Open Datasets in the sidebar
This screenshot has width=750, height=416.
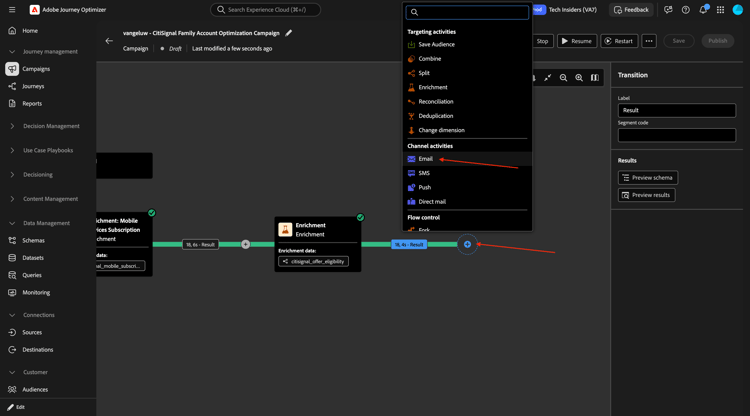33,258
